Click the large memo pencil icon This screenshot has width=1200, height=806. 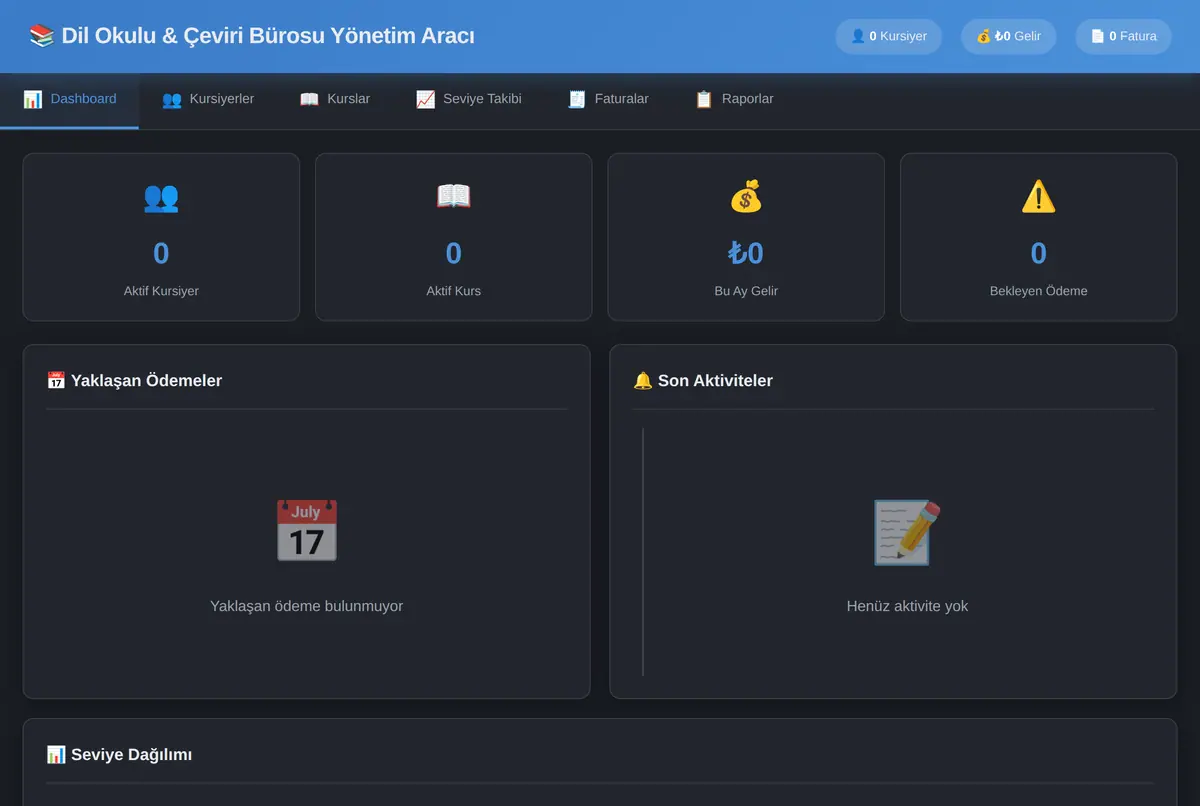click(x=907, y=532)
